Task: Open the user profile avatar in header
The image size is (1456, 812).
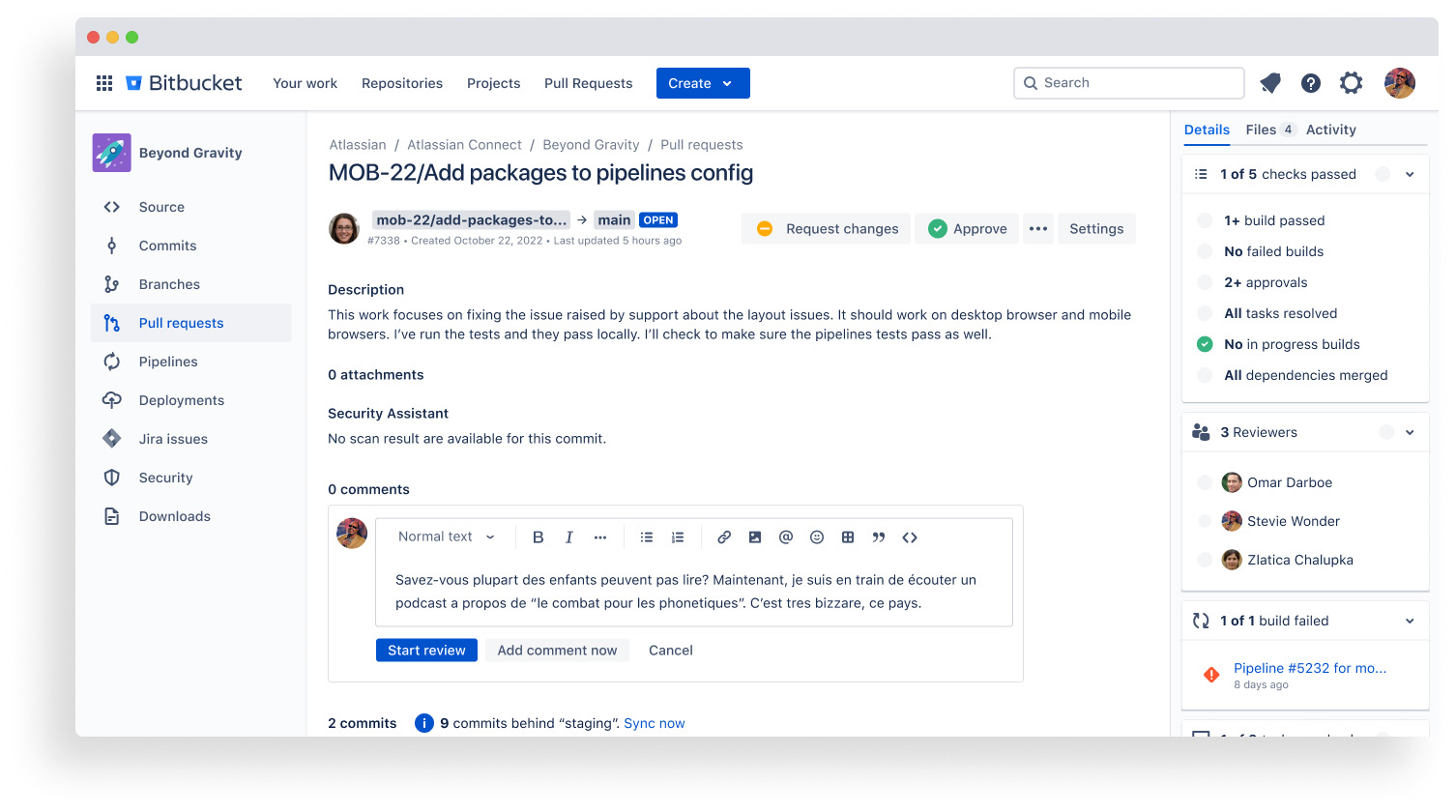Action: (x=1400, y=83)
